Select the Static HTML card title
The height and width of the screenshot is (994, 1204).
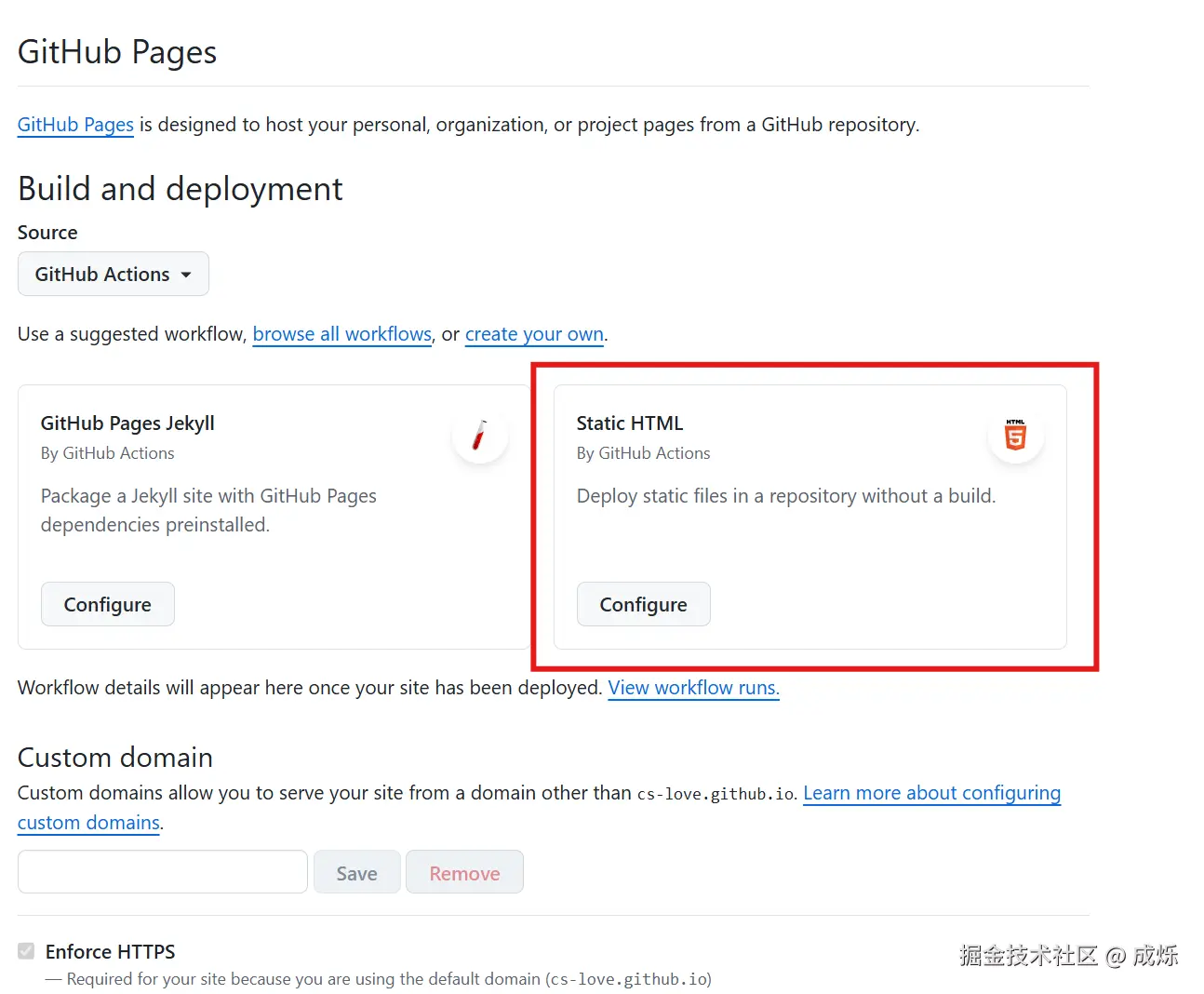click(630, 423)
